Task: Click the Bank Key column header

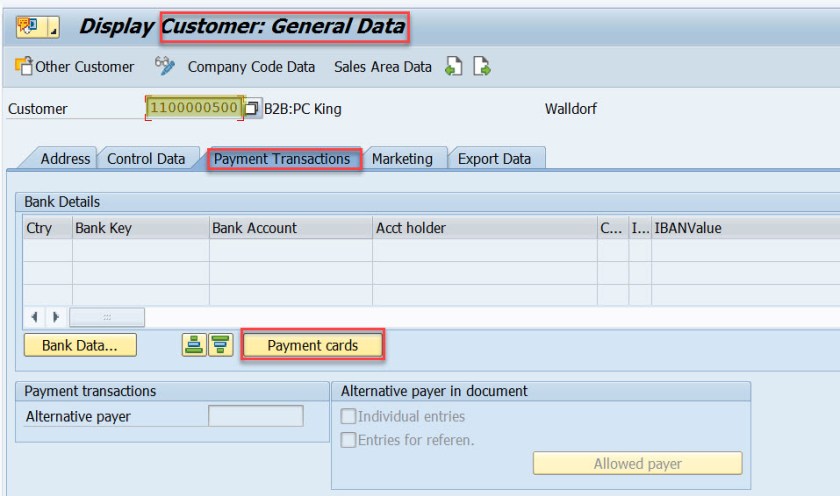Action: [140, 228]
